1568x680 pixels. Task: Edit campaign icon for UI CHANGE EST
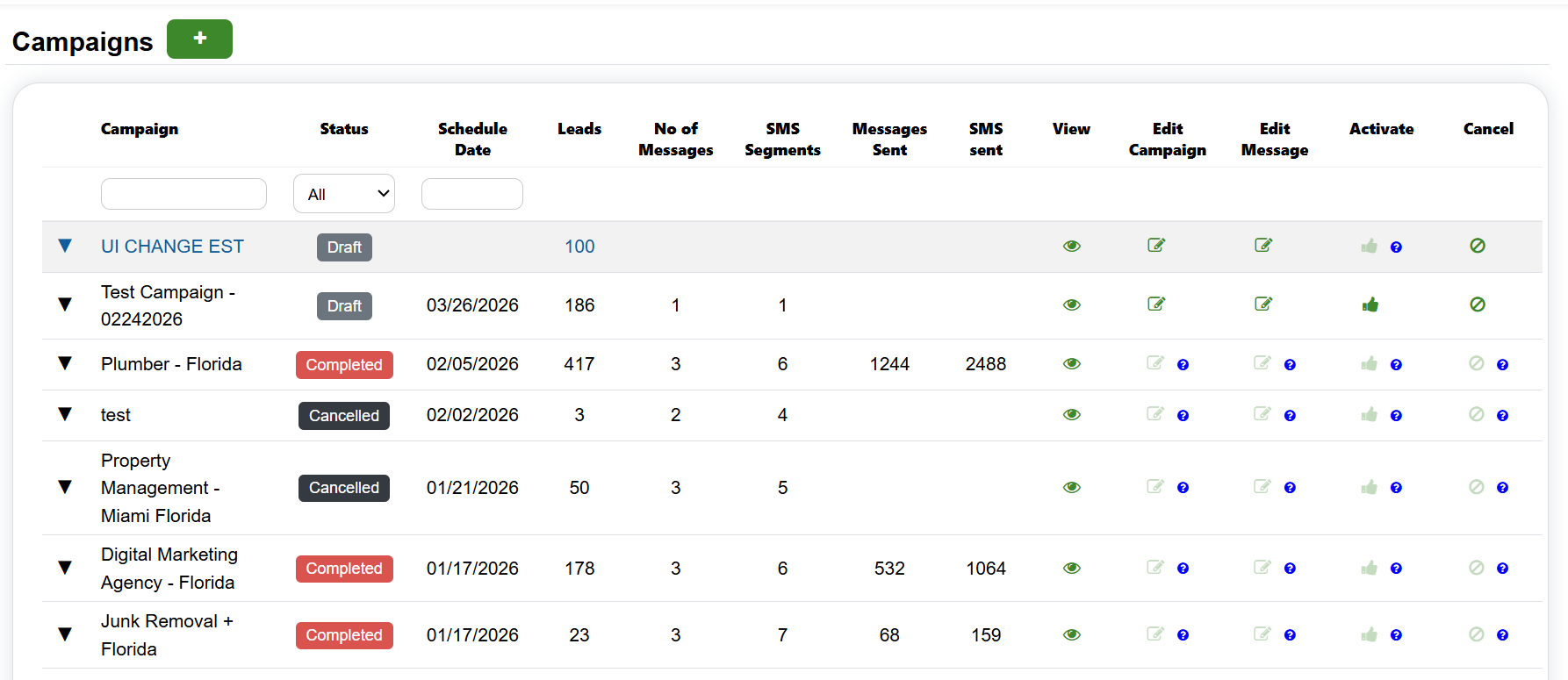(x=1156, y=246)
